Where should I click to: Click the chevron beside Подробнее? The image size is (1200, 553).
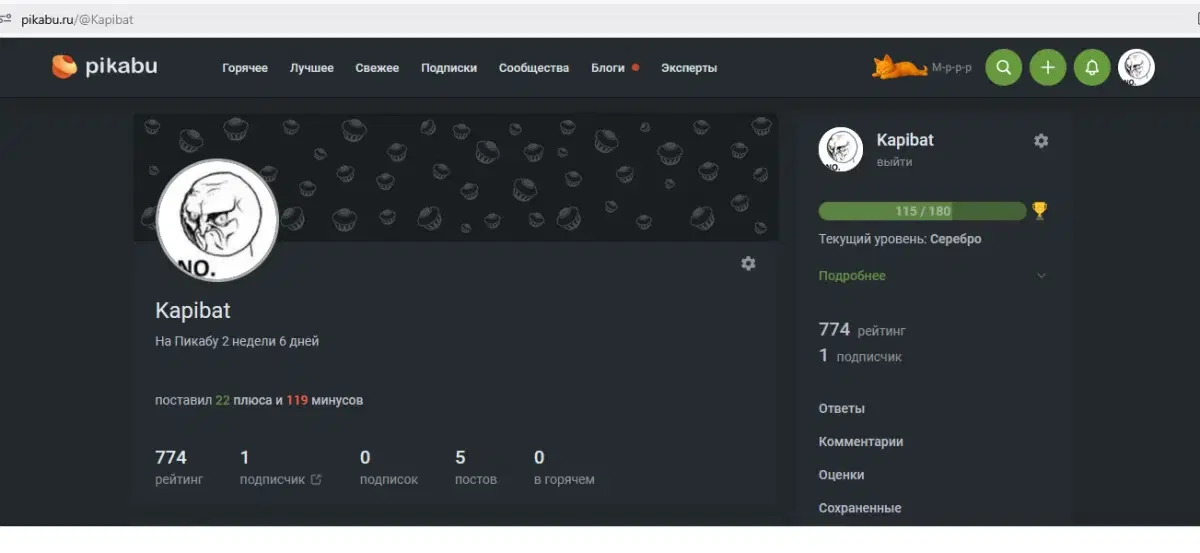pyautogui.click(x=1041, y=276)
